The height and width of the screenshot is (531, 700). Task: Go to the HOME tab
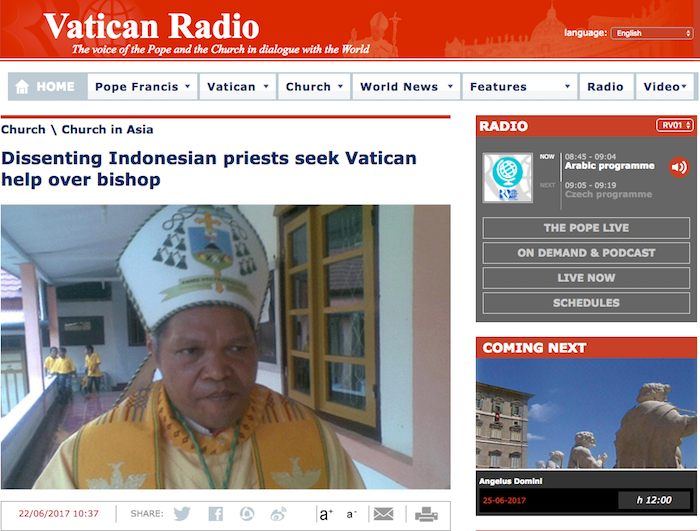pyautogui.click(x=47, y=87)
